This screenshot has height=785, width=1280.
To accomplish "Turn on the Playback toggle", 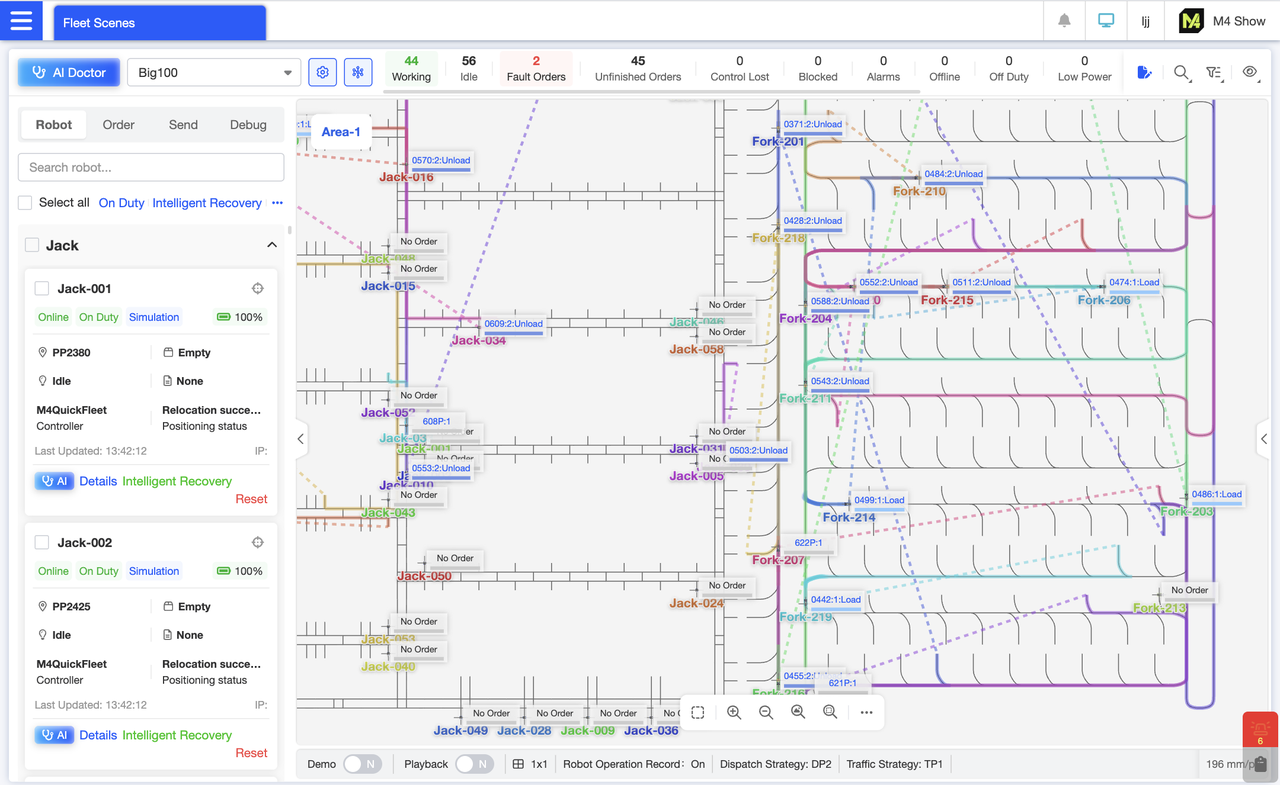I will click(x=474, y=763).
